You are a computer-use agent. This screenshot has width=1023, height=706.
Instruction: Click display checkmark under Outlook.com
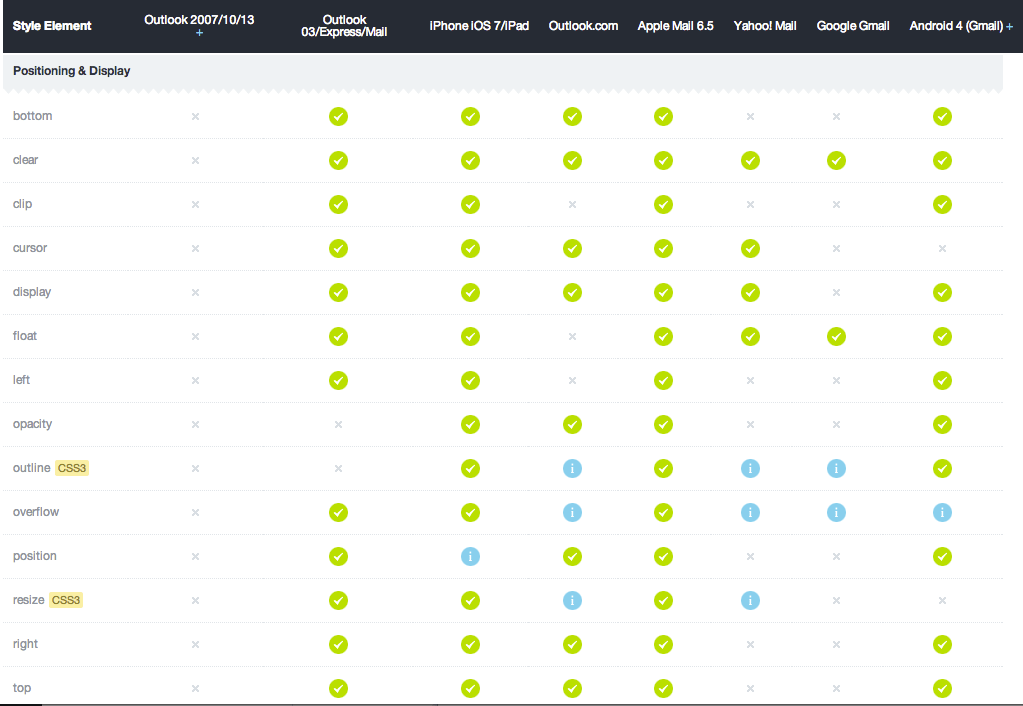pyautogui.click(x=572, y=292)
